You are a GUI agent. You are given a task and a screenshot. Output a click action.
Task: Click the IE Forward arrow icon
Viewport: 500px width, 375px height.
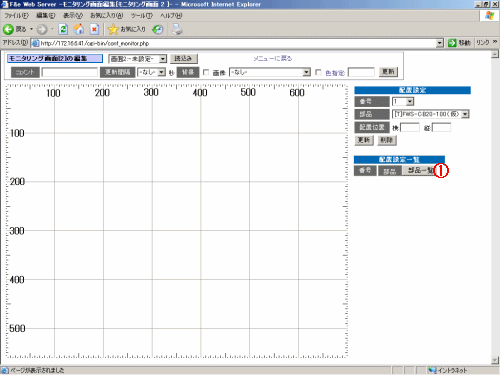tap(42, 29)
